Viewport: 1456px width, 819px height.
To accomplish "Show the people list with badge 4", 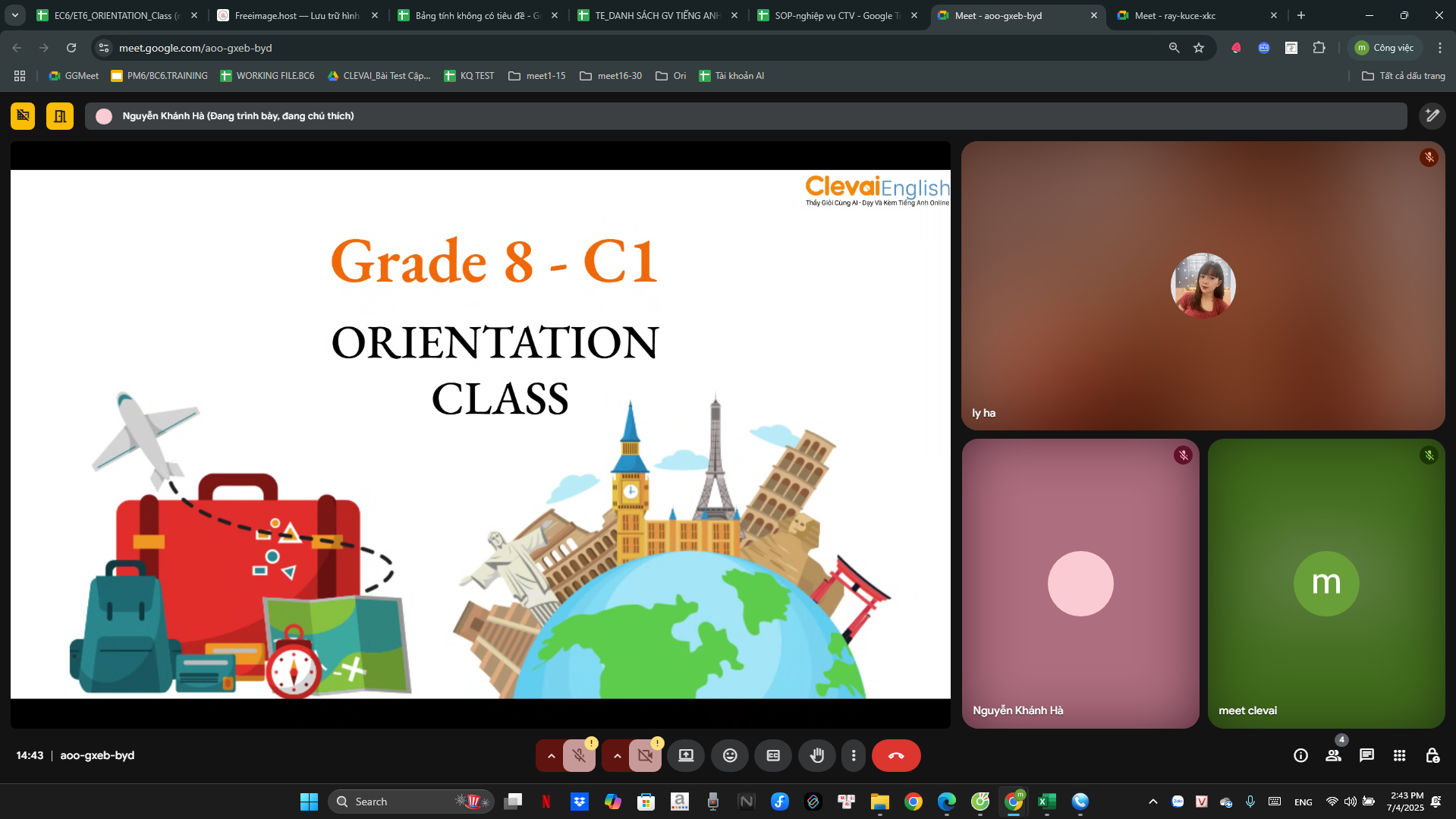I will 1333,755.
